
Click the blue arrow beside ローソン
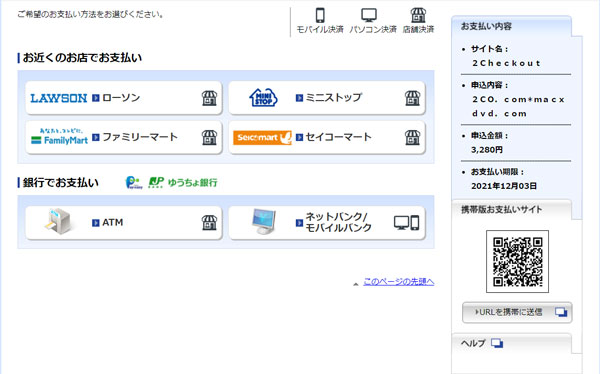[96, 98]
